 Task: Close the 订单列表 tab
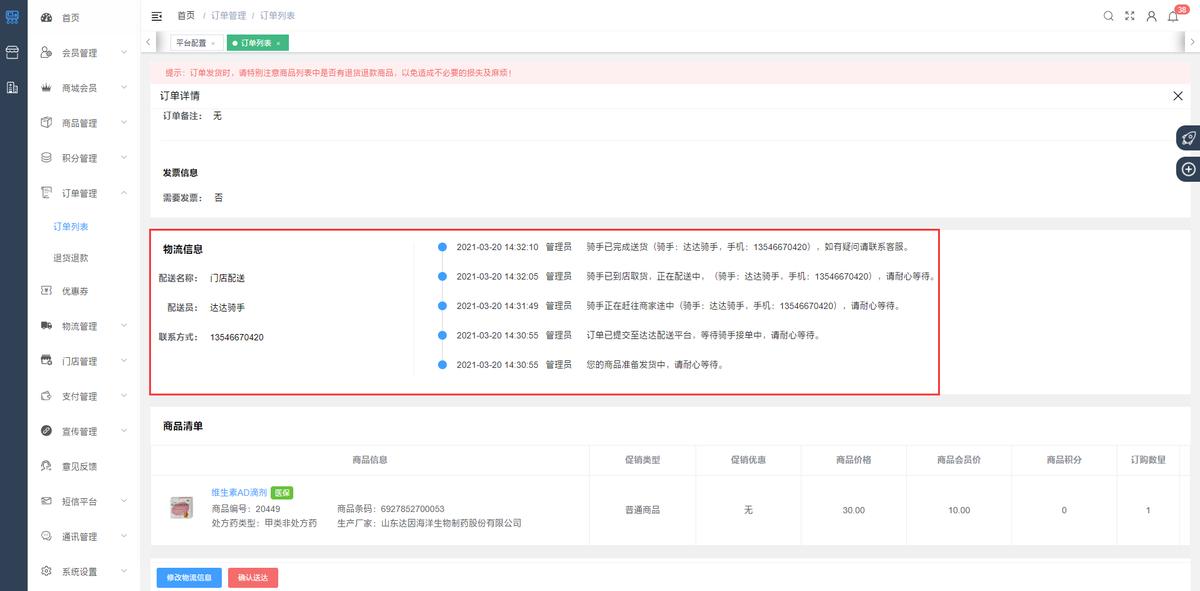(x=278, y=43)
